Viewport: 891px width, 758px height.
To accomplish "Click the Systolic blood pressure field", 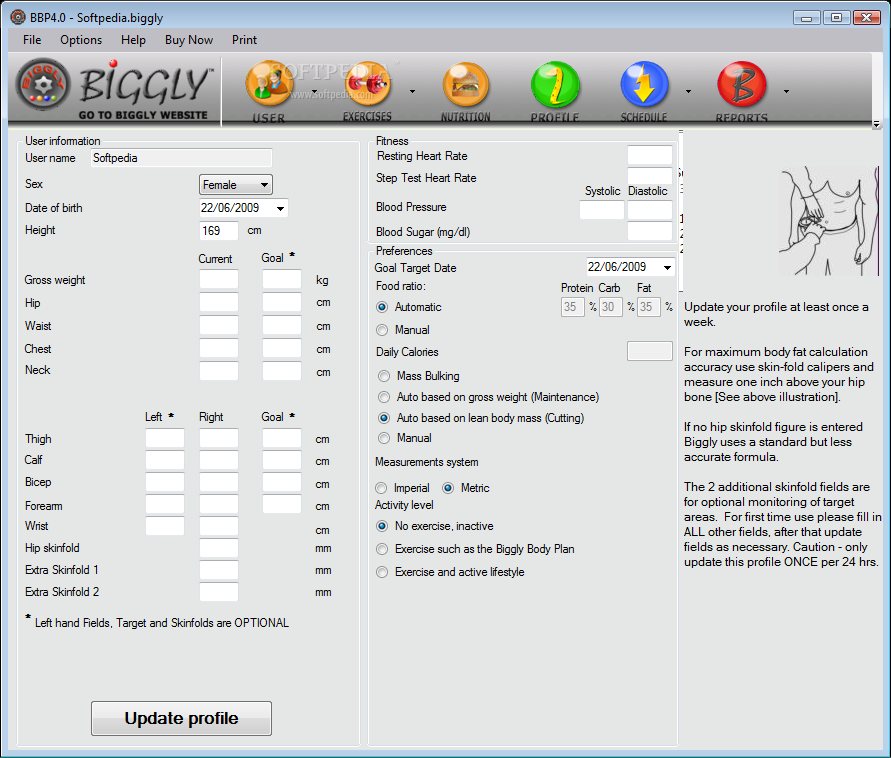I will tap(602, 210).
